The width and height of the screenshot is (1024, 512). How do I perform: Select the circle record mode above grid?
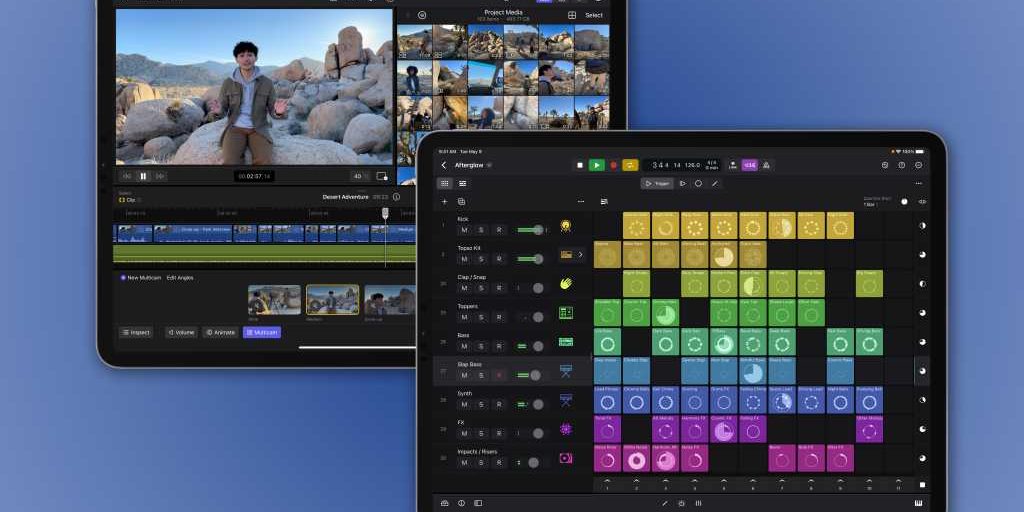698,184
